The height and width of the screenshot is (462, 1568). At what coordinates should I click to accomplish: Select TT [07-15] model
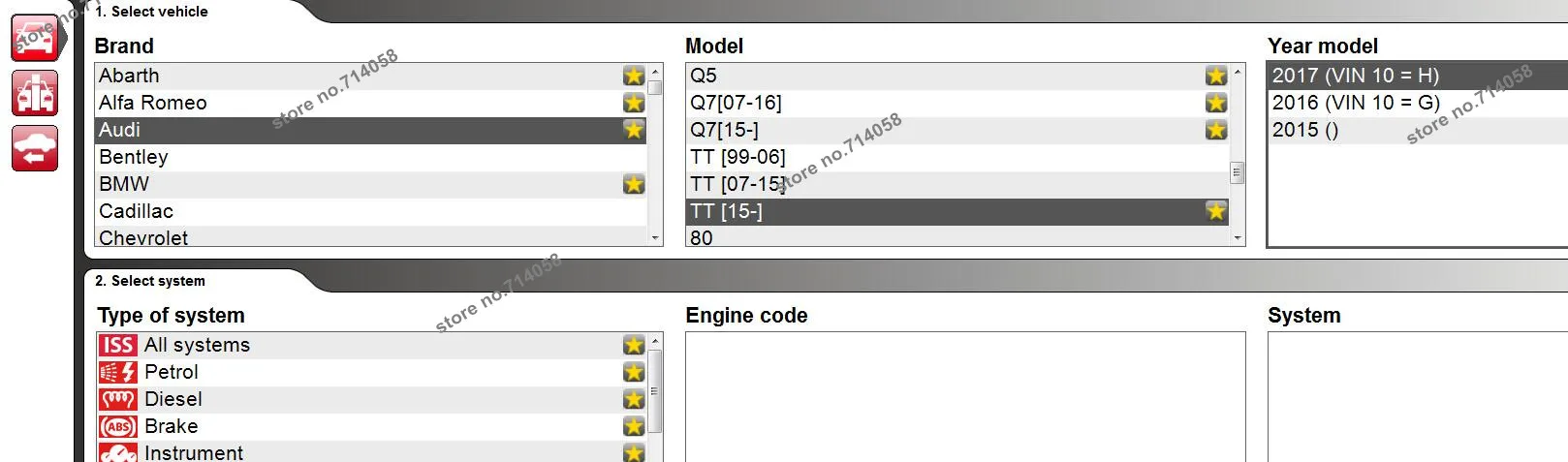[957, 184]
